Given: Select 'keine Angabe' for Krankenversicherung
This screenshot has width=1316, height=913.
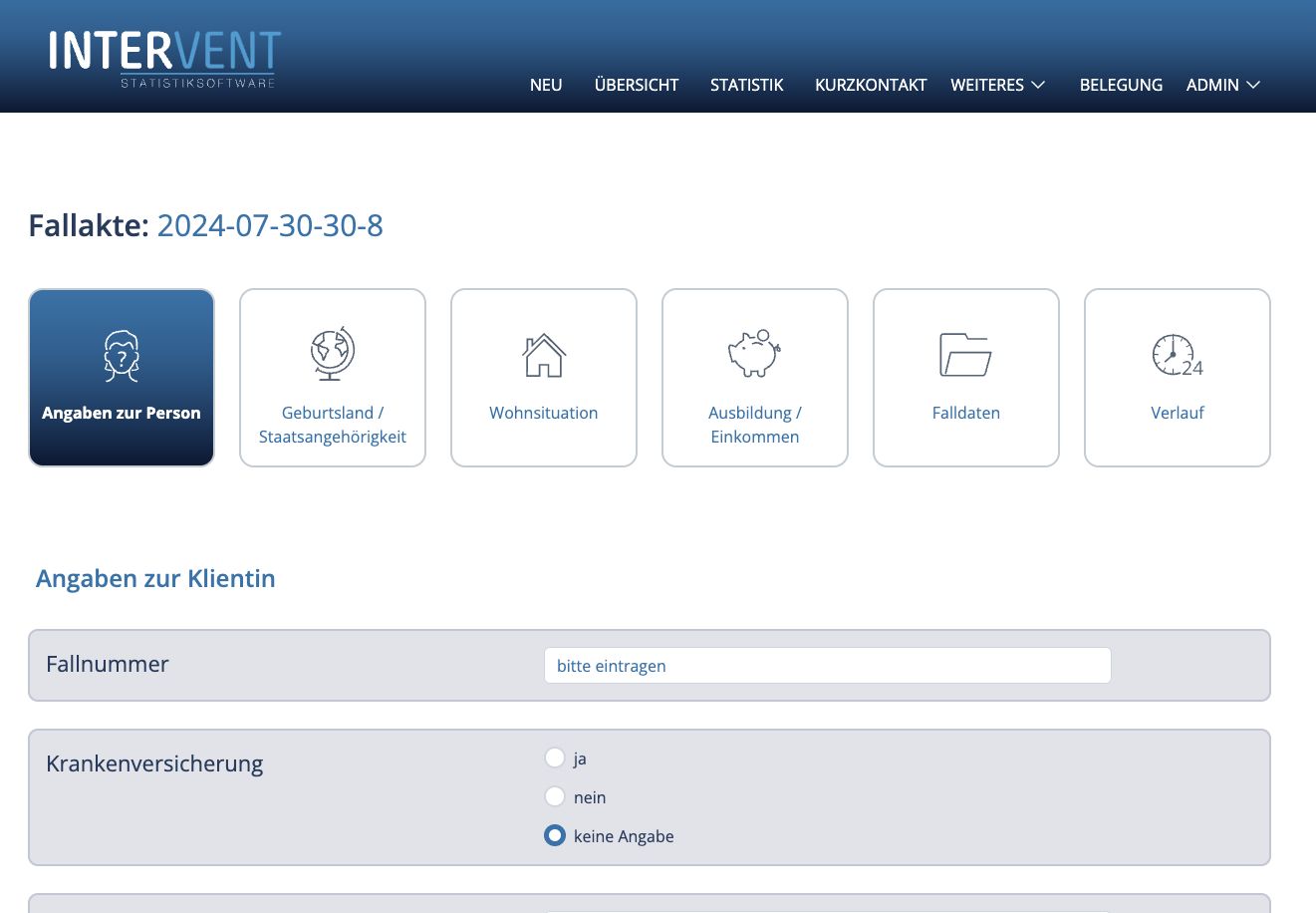Looking at the screenshot, I should tap(555, 836).
